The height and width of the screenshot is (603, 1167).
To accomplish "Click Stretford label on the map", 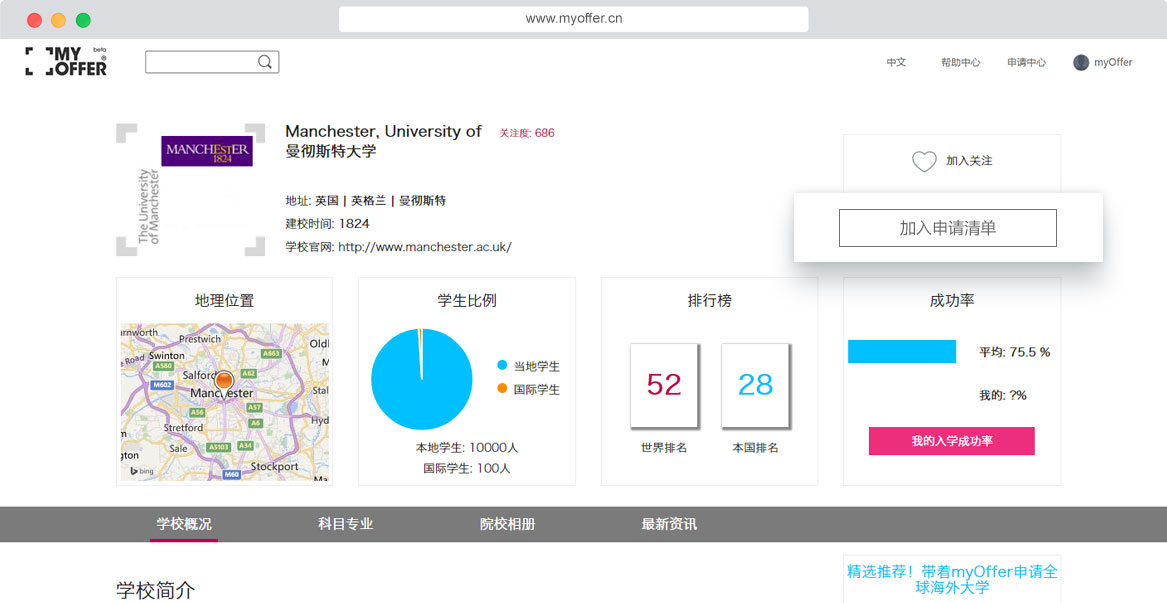I will tap(183, 428).
